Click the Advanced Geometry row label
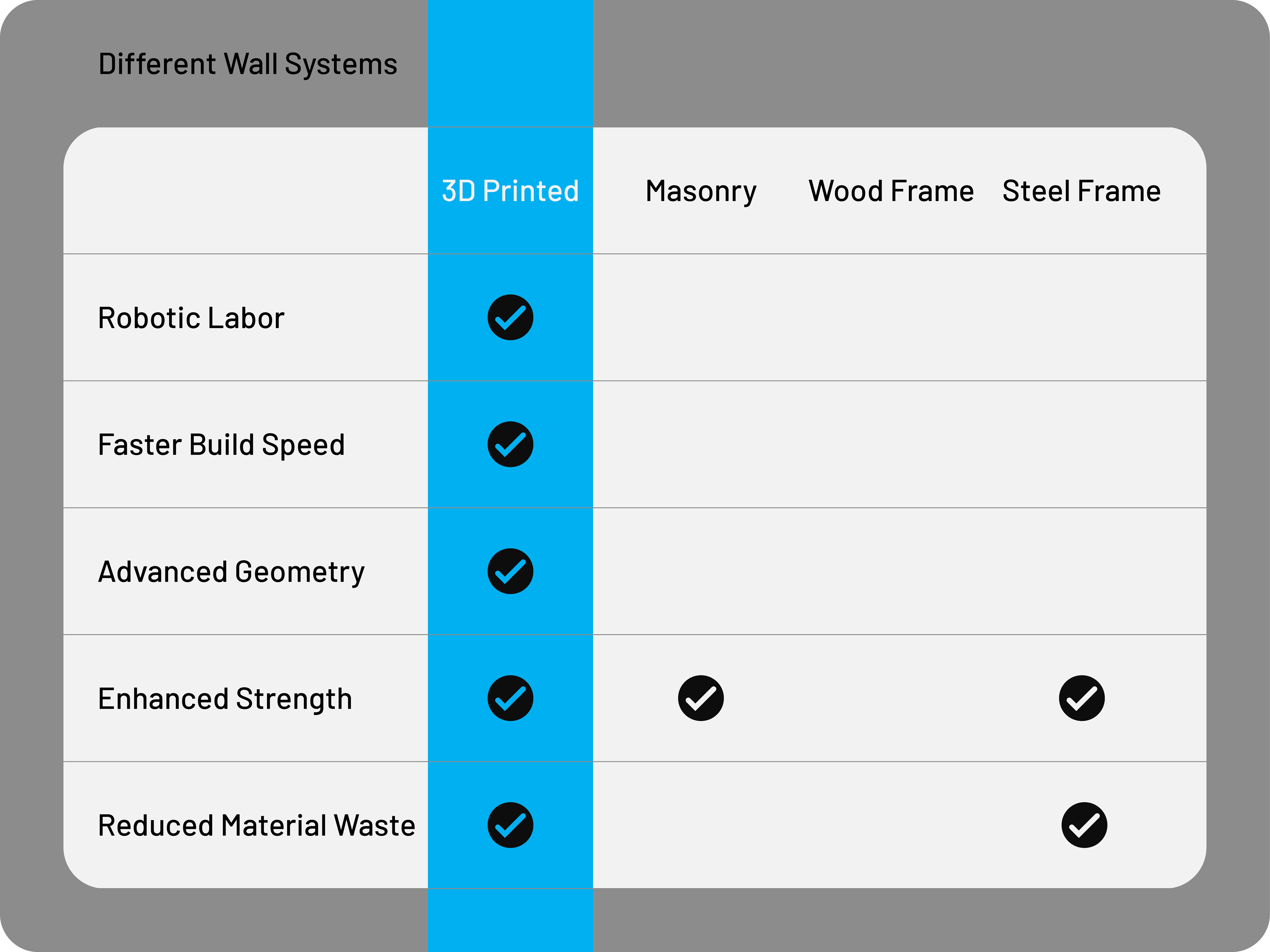The height and width of the screenshot is (952, 1270). click(x=232, y=572)
